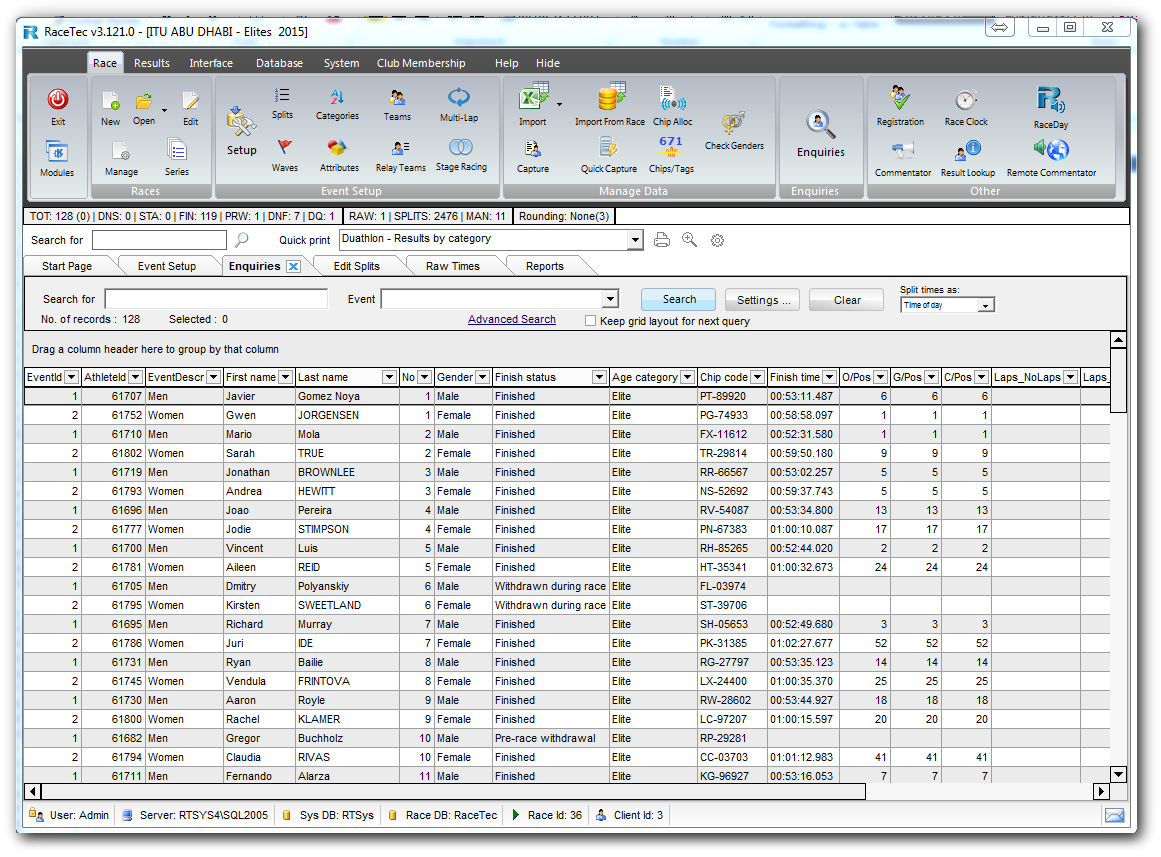
Task: Open the Database menu tab
Action: tap(279, 63)
